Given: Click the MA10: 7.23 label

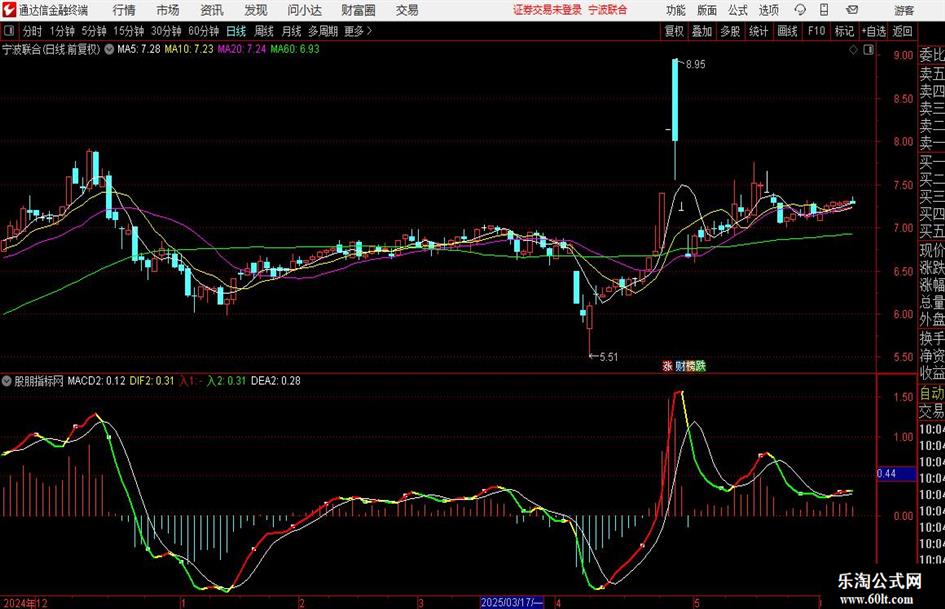Looking at the screenshot, I should 189,49.
